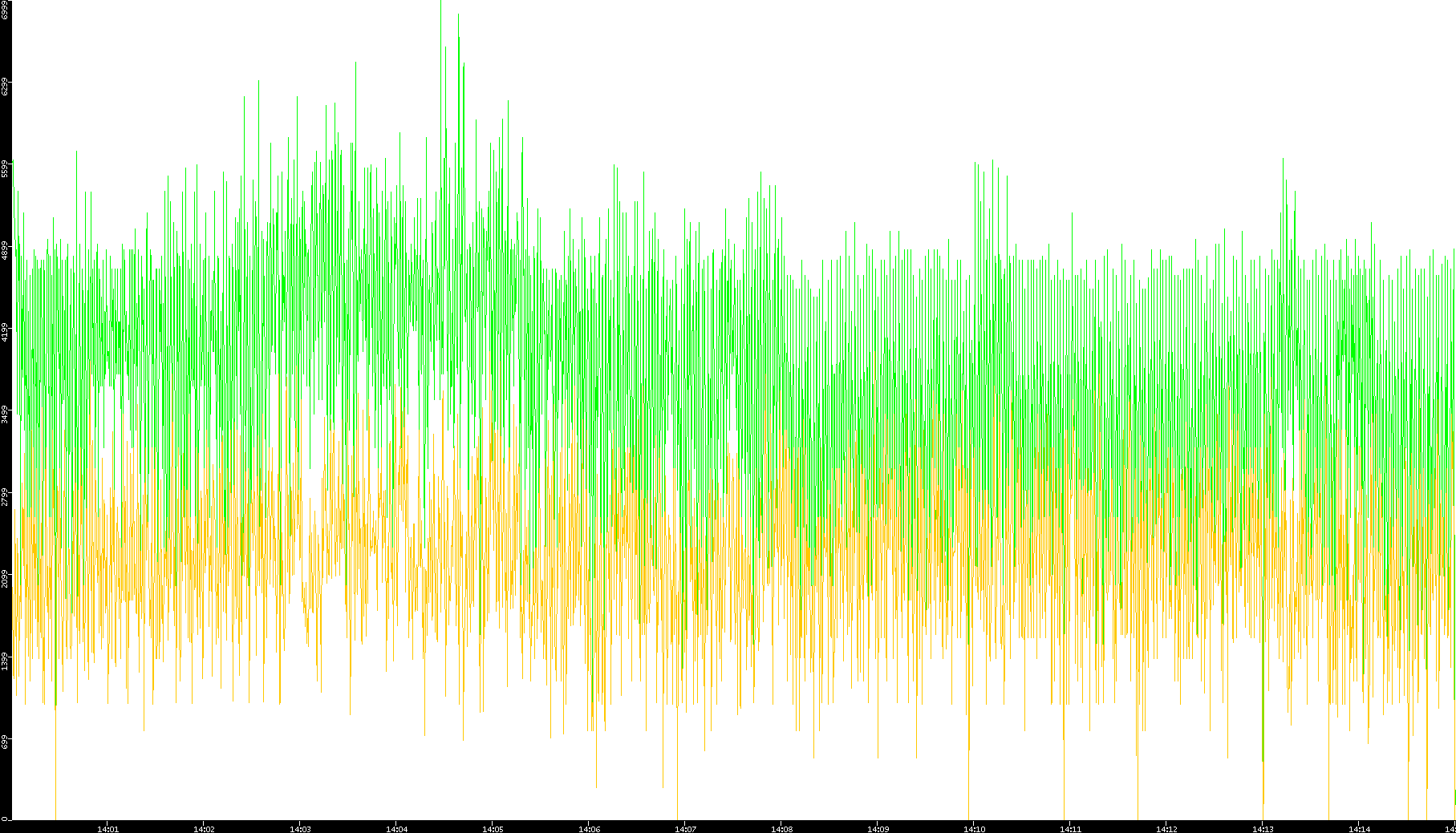This screenshot has width=1456, height=833.
Task: Click the 14:03 tick on the time axis
Action: [300, 828]
